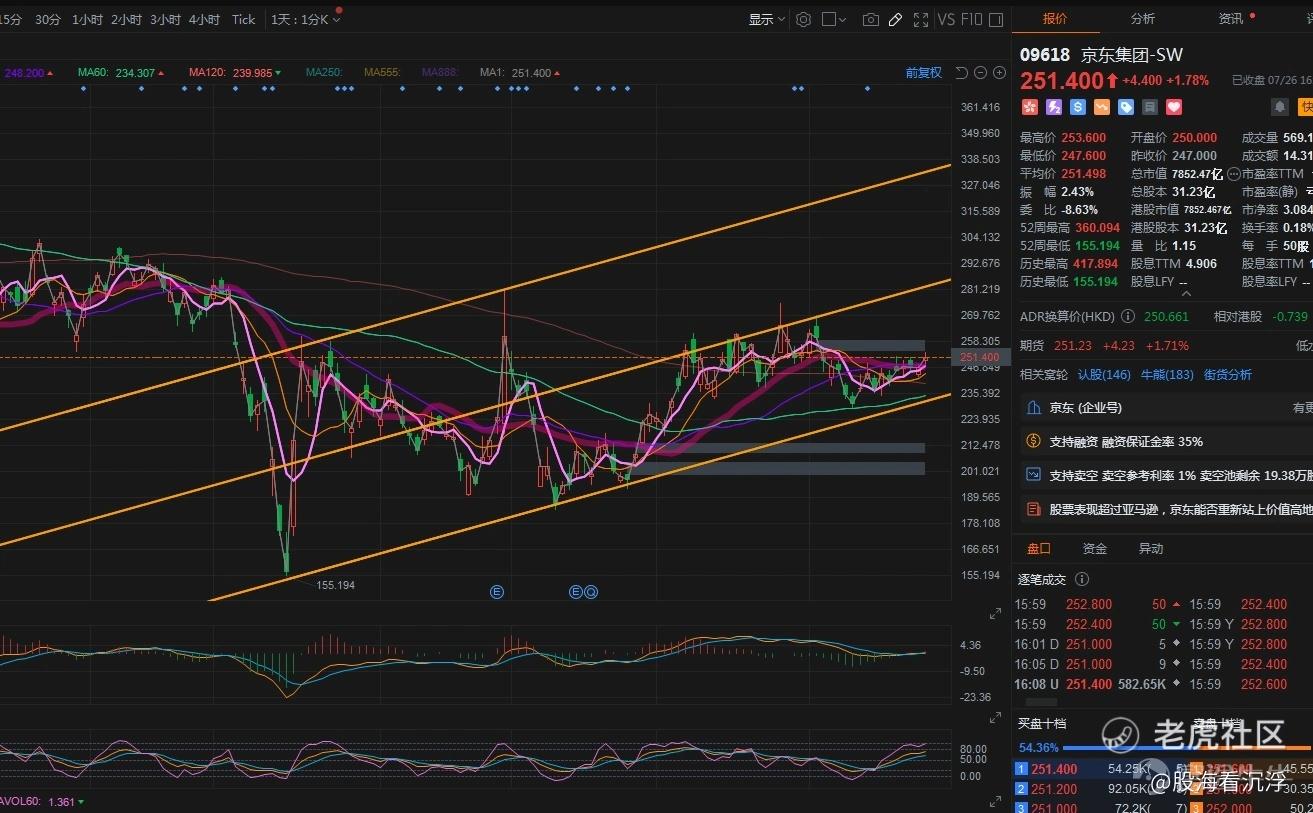Click the VOL60 indicator label
Viewport: 1313px width, 813px height.
[x=21, y=802]
